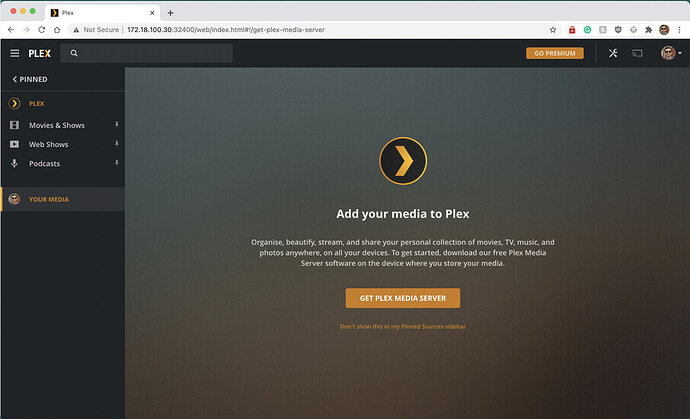Open the account avatar dropdown in Plex header
This screenshot has width=690, height=419.
(671, 53)
